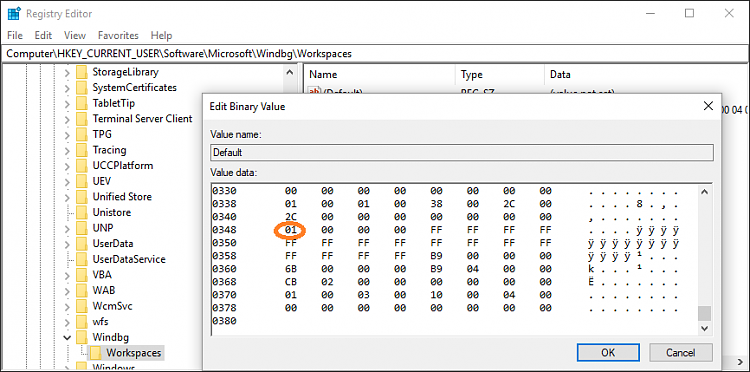Select the TabletTip folder icon

(x=83, y=103)
